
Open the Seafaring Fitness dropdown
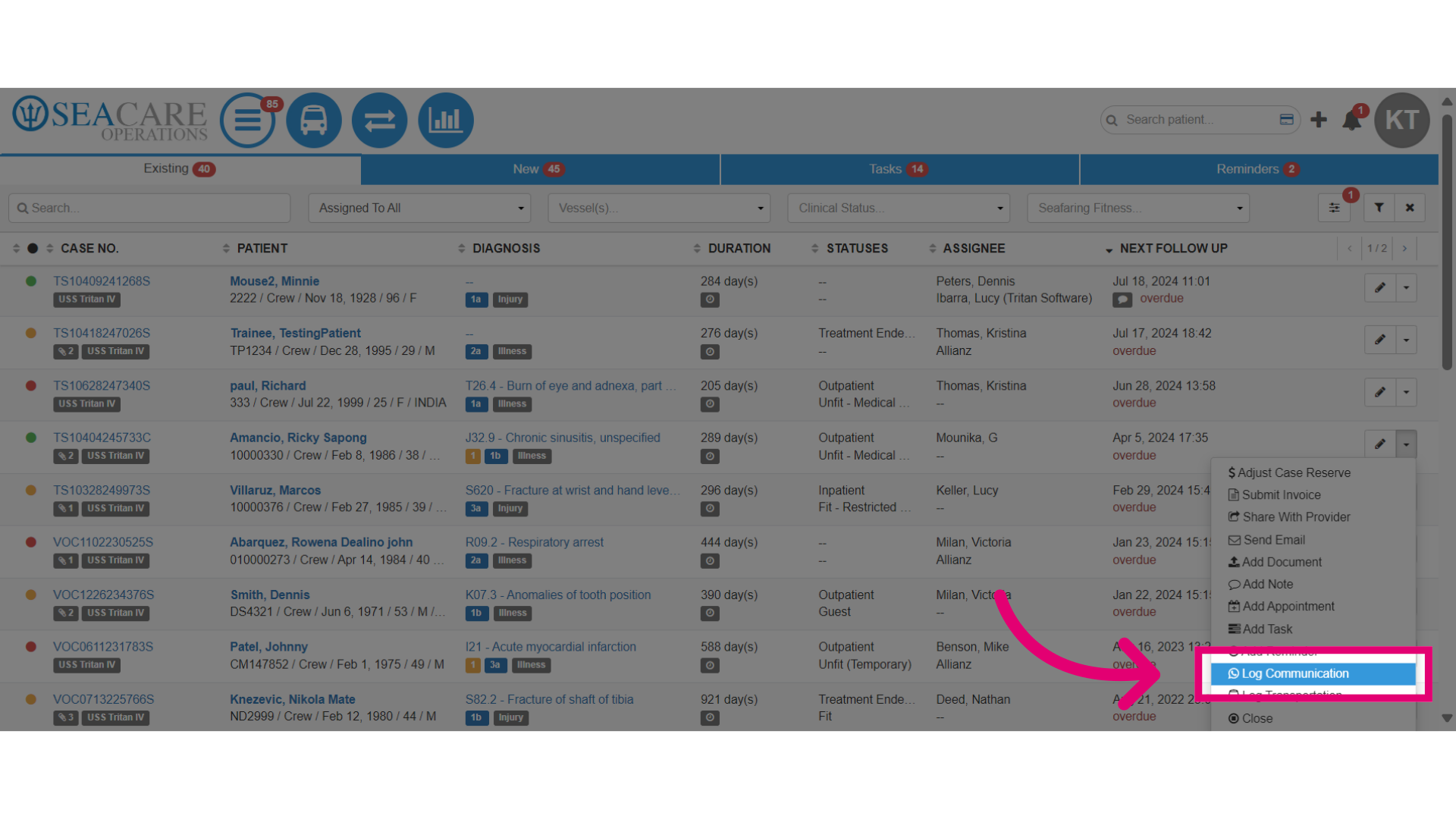pos(1138,208)
